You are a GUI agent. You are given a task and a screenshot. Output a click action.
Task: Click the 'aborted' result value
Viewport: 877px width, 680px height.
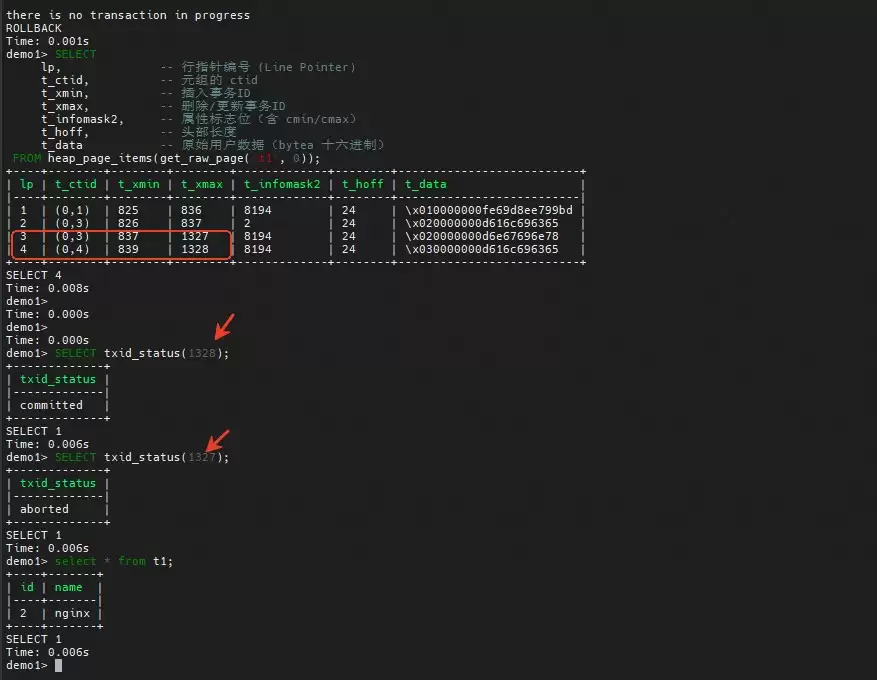tap(44, 509)
